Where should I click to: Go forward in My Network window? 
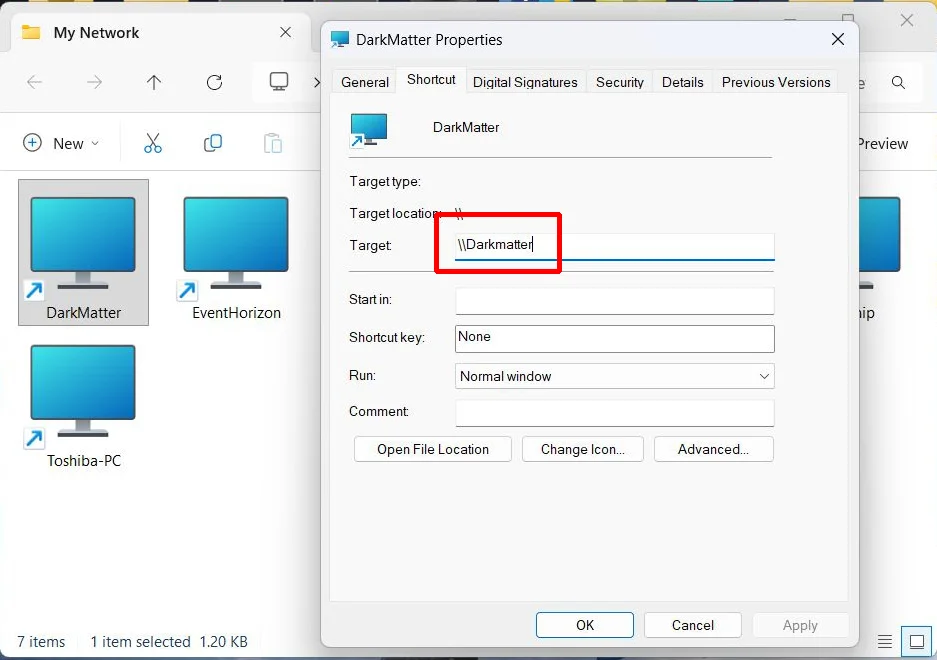pos(94,82)
